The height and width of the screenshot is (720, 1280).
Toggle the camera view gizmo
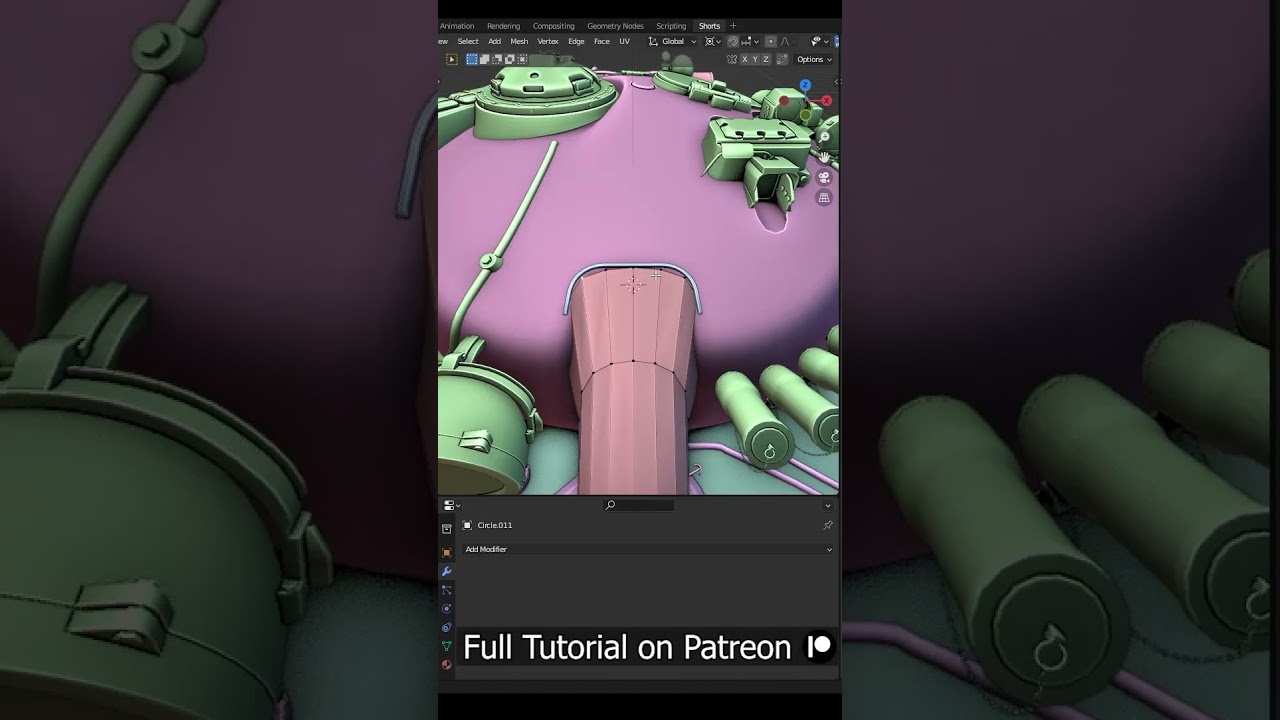pyautogui.click(x=824, y=177)
